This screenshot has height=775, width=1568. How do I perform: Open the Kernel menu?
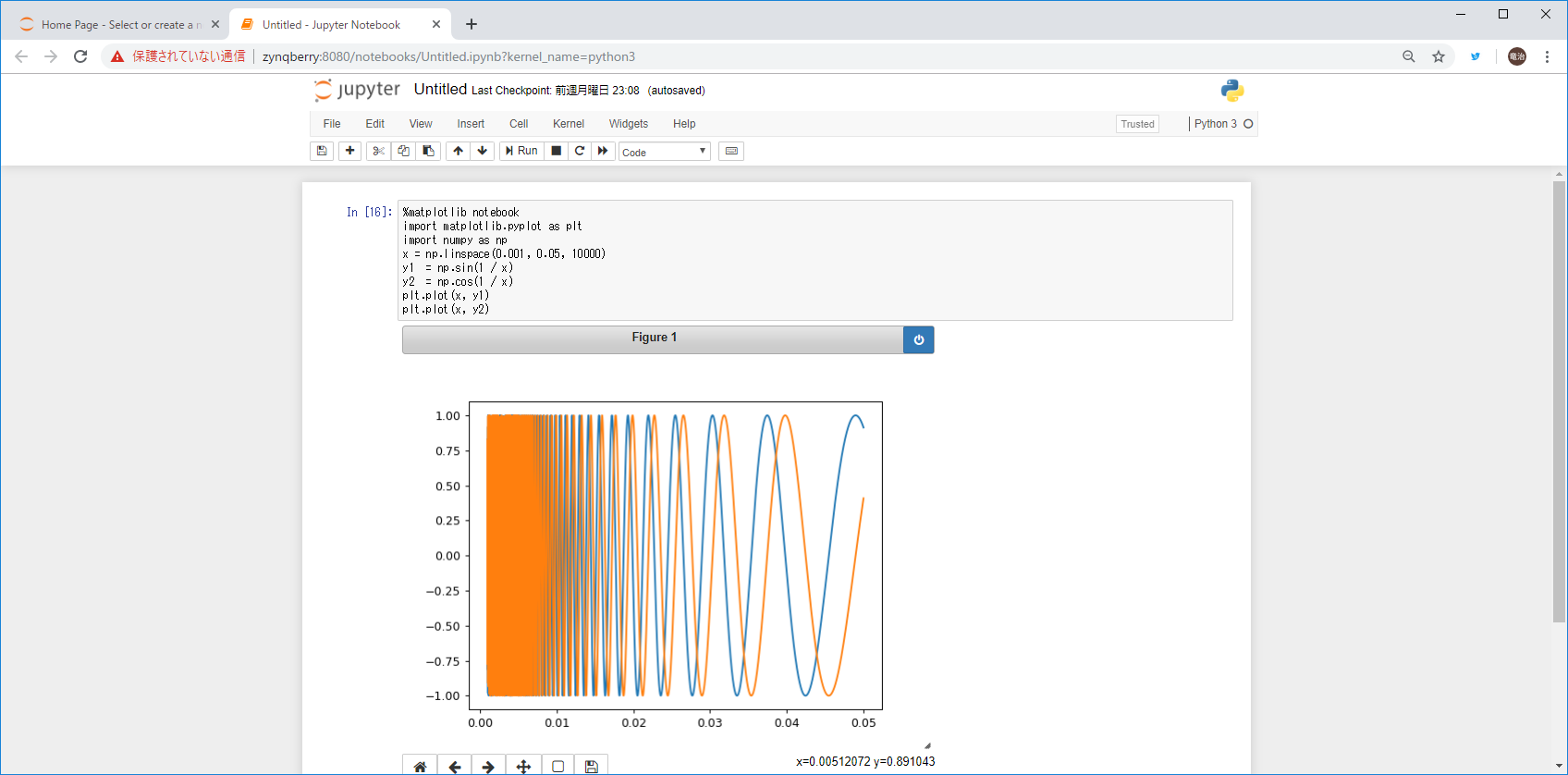click(568, 124)
